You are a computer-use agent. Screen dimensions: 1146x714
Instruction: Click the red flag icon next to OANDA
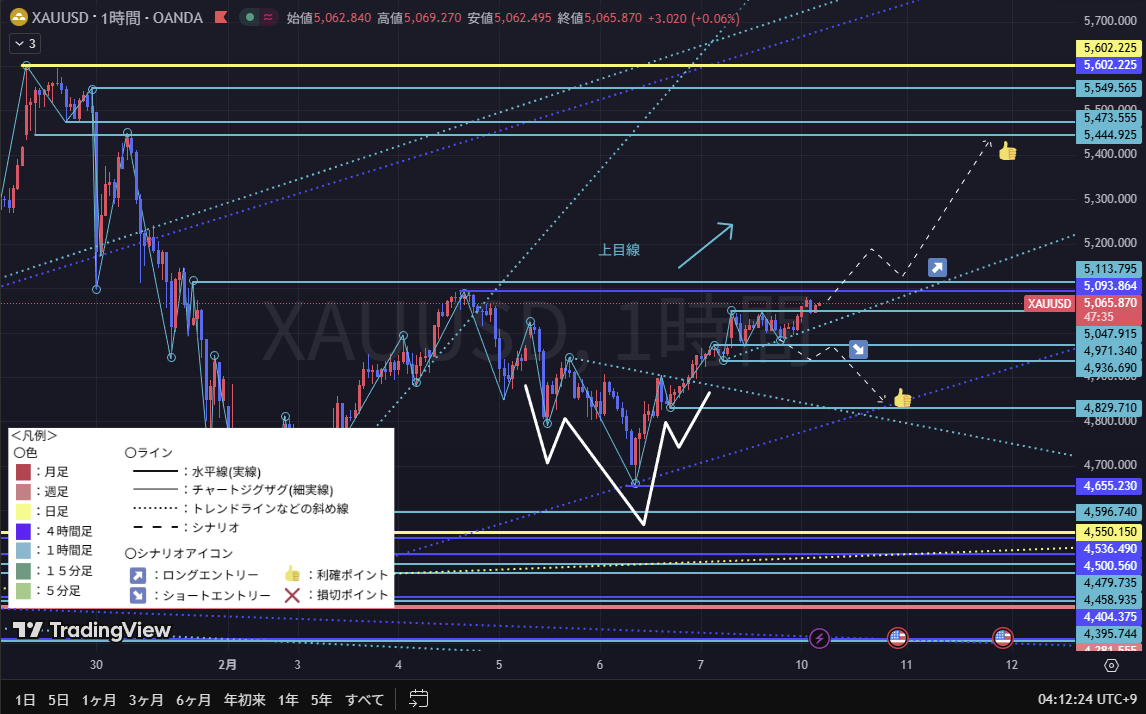click(221, 18)
